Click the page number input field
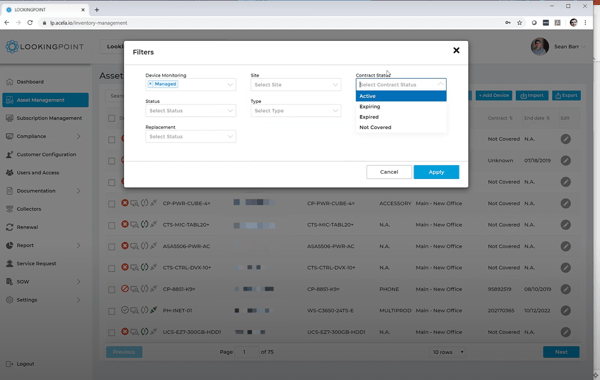Screen dimensions: 600x380 247,352
